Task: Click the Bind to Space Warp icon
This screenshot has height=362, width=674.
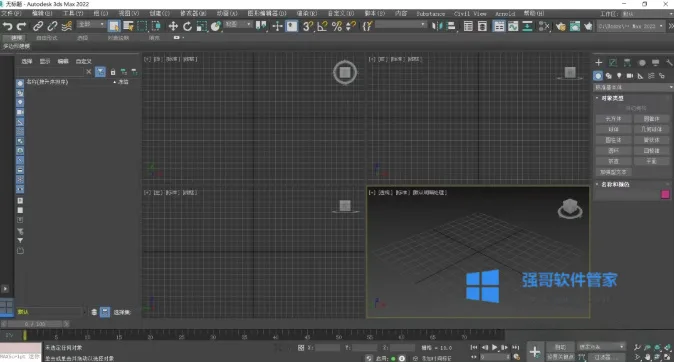Action: click(x=67, y=26)
